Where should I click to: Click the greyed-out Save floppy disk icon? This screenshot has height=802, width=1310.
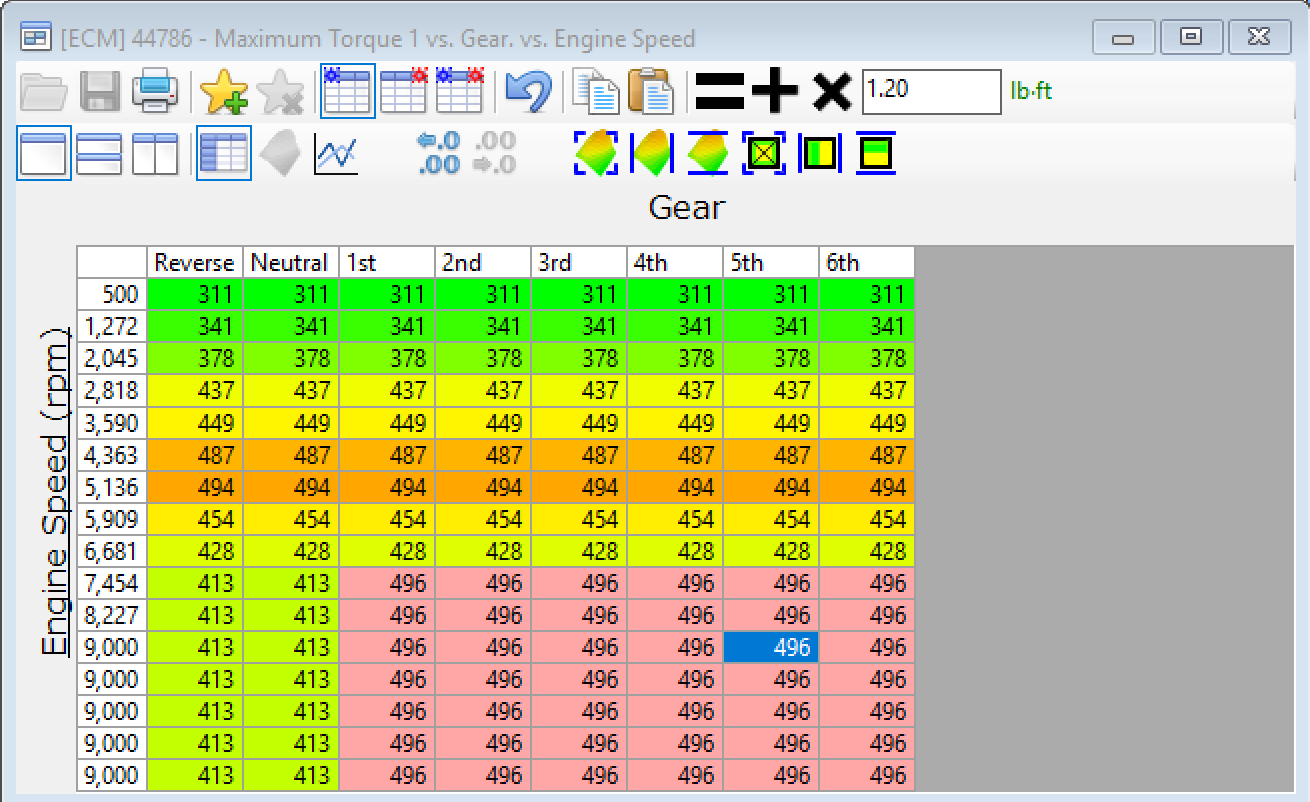100,92
